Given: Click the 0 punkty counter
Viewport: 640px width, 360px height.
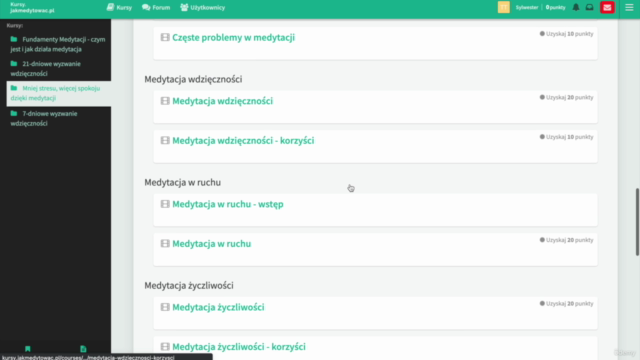Looking at the screenshot, I should 555,7.
